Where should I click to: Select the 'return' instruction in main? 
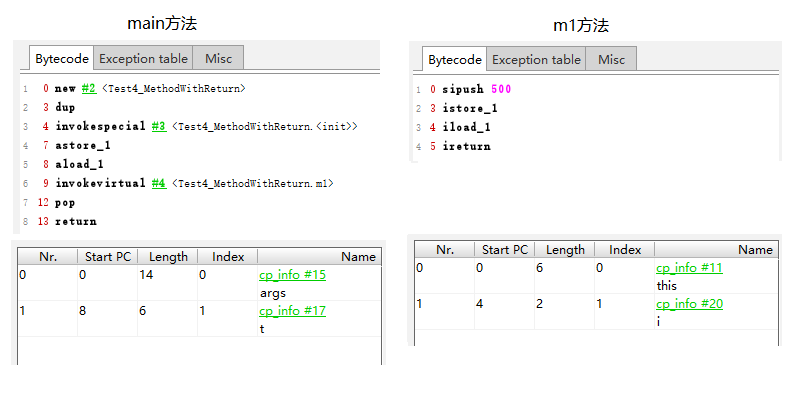tap(76, 222)
